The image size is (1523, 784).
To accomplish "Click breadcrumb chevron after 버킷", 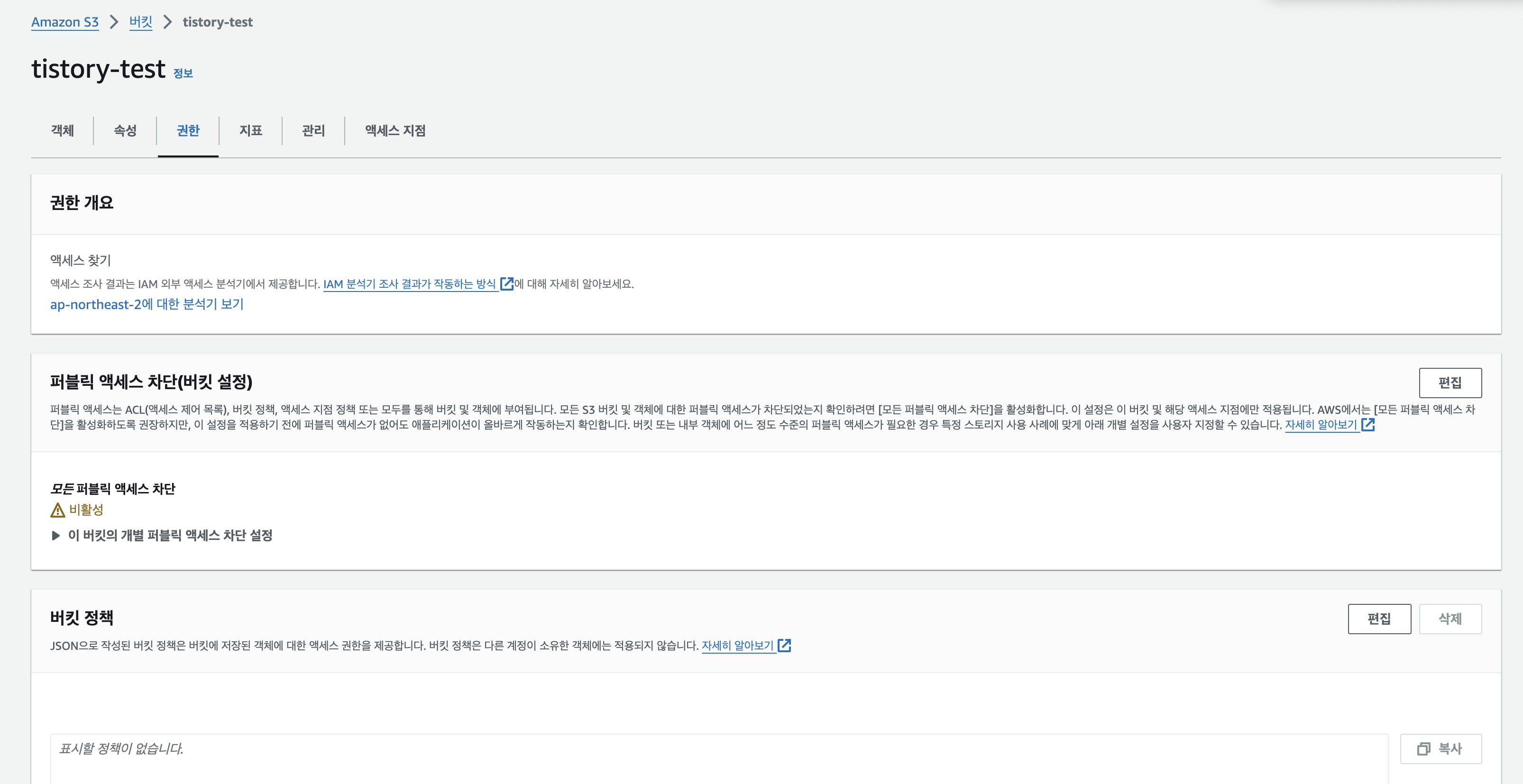I will [x=168, y=22].
